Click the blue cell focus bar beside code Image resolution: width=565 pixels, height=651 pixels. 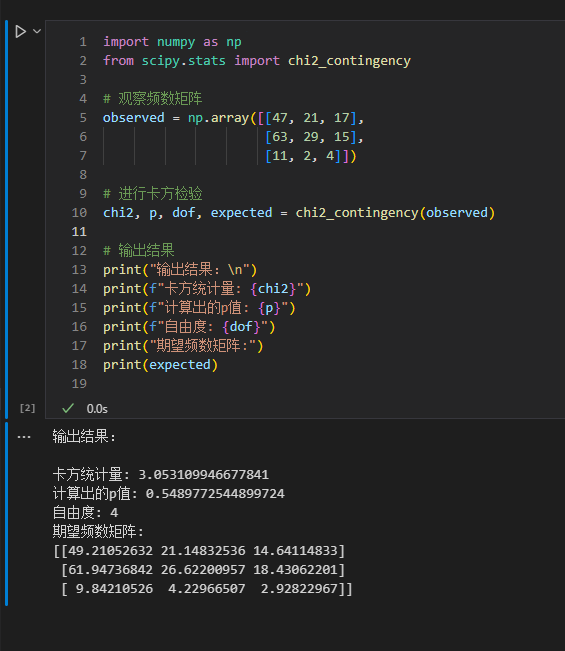[6, 219]
